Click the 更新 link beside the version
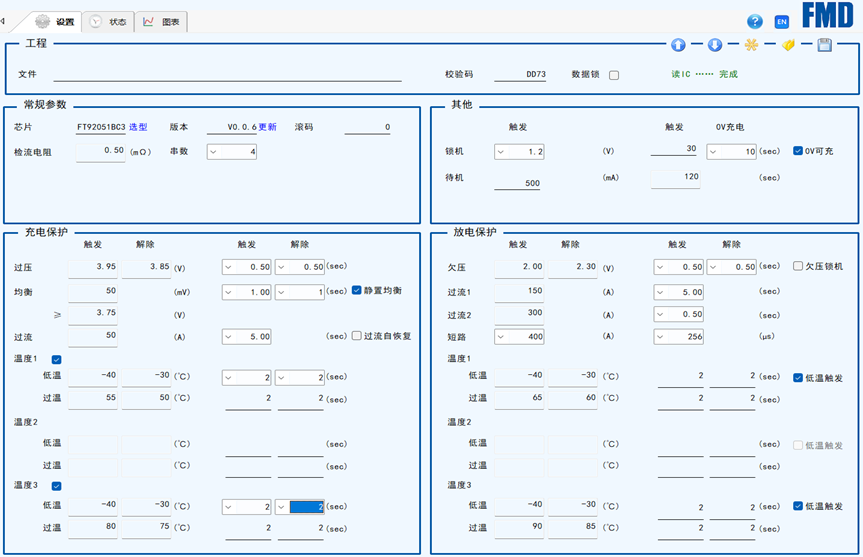Viewport: 863px width, 557px height. (267, 127)
